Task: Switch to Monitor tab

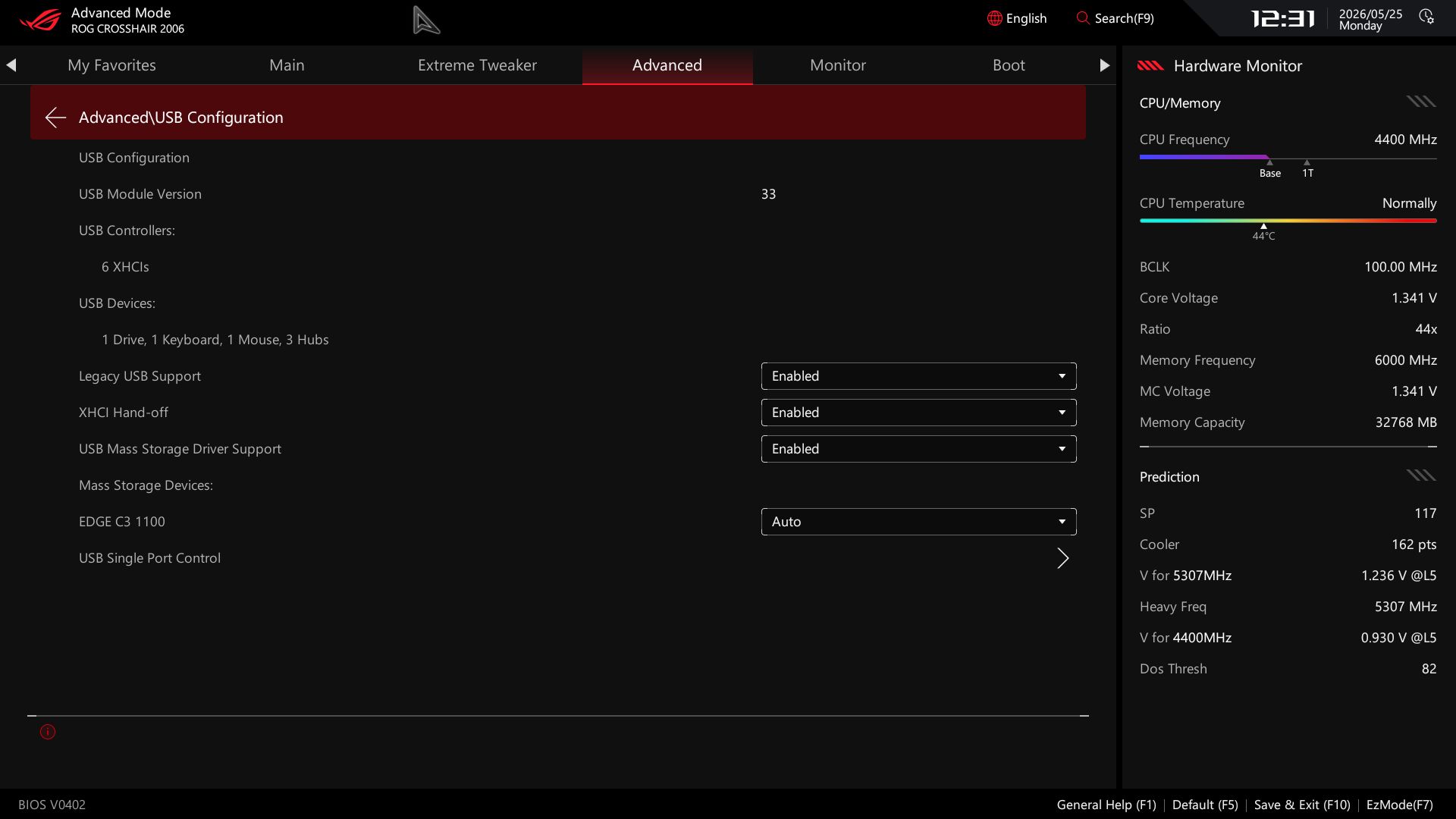Action: tap(838, 65)
